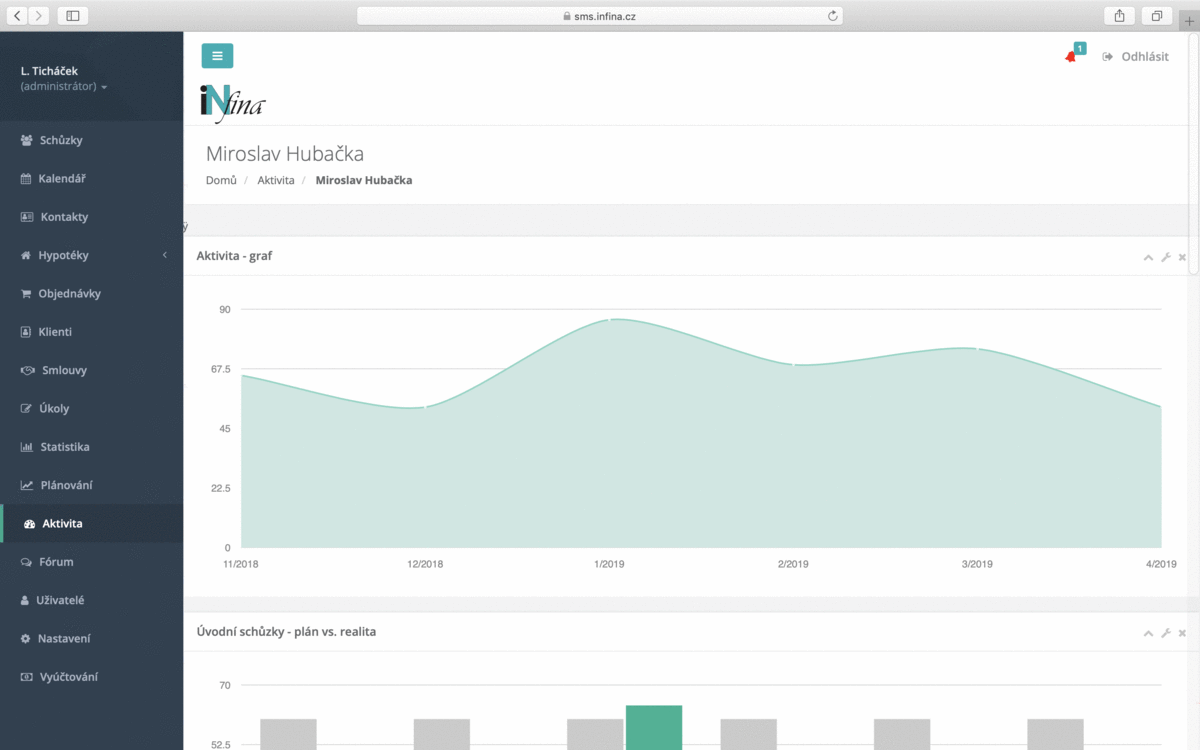Open the notifications bell icon
Viewport: 1200px width, 750px height.
(1071, 57)
